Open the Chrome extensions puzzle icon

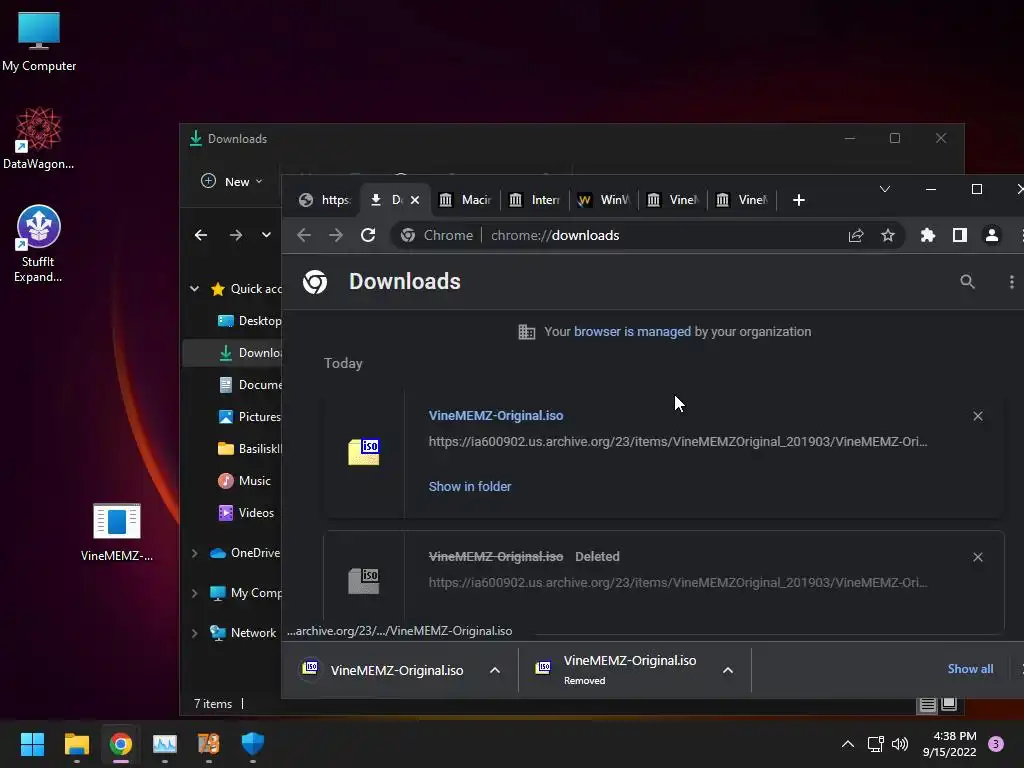[927, 235]
